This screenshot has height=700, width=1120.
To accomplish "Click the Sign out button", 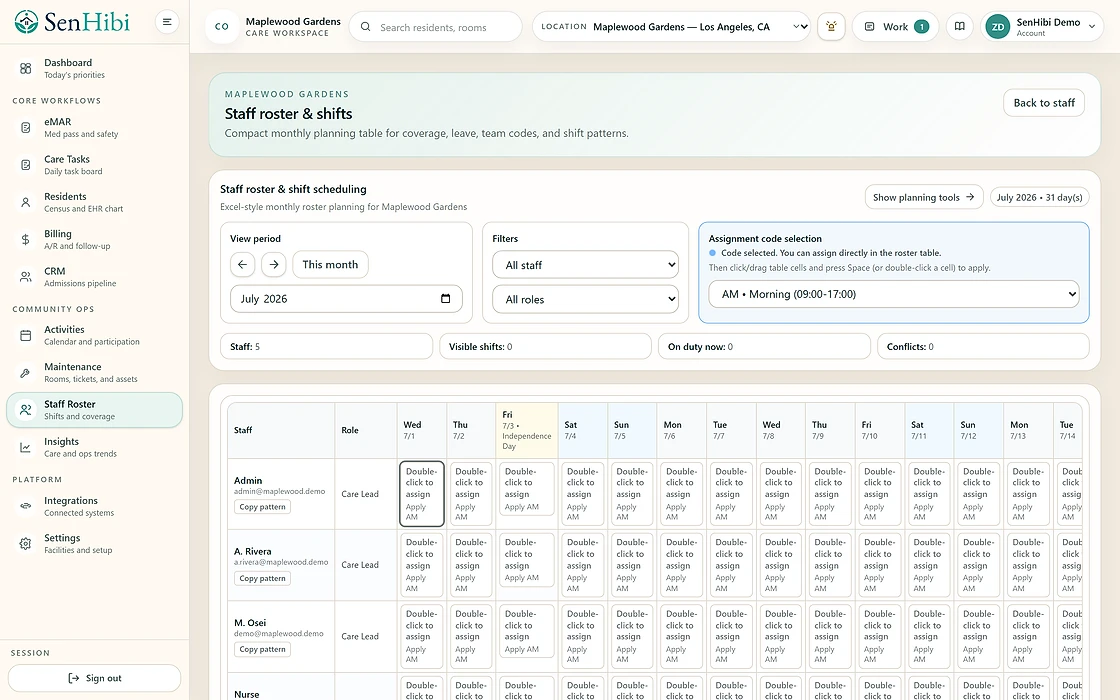I will click(94, 678).
